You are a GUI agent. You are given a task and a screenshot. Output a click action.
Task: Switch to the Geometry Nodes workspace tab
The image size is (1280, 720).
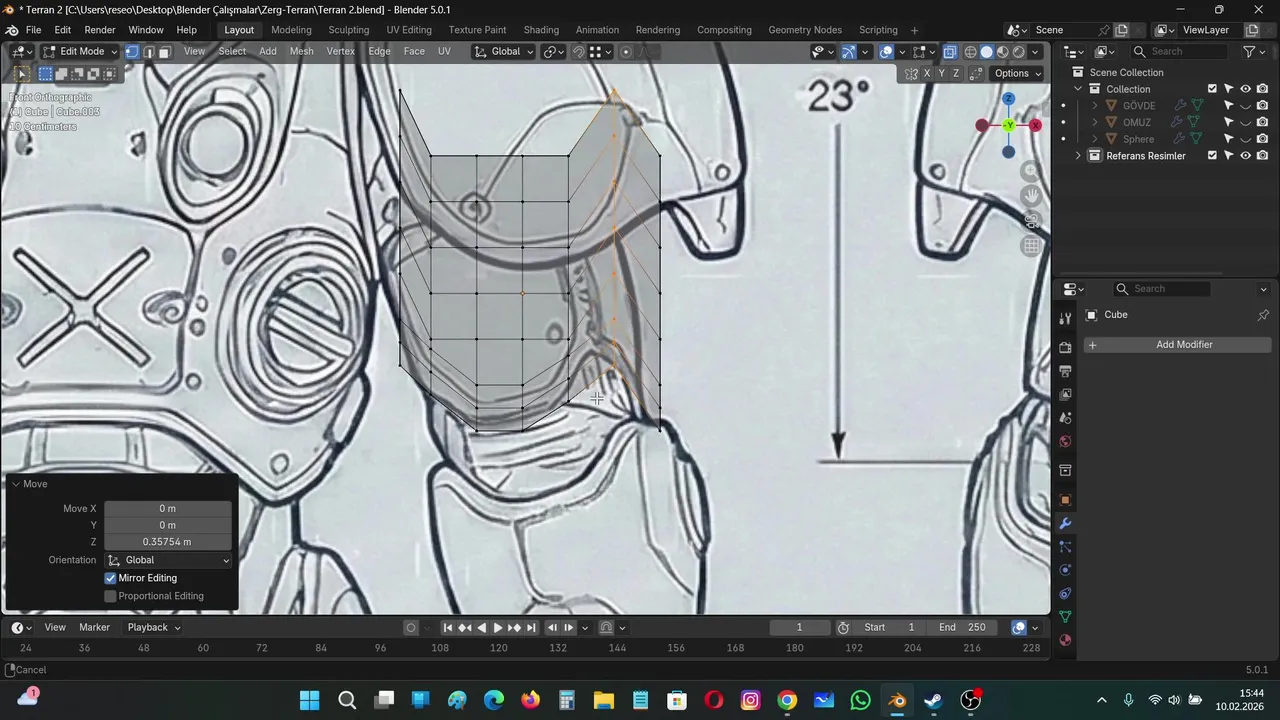click(x=804, y=30)
